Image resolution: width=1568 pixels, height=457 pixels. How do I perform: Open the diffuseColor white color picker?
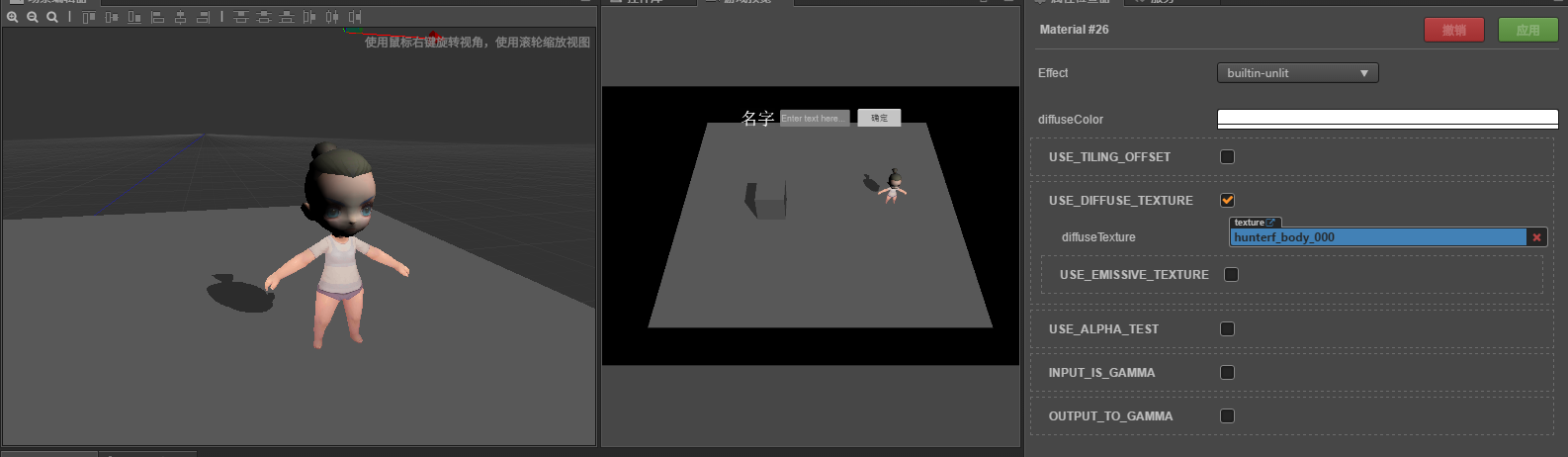1387,119
